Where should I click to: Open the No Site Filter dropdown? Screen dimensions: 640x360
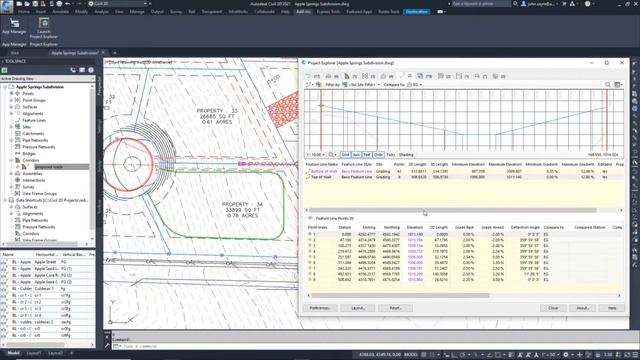(x=364, y=84)
